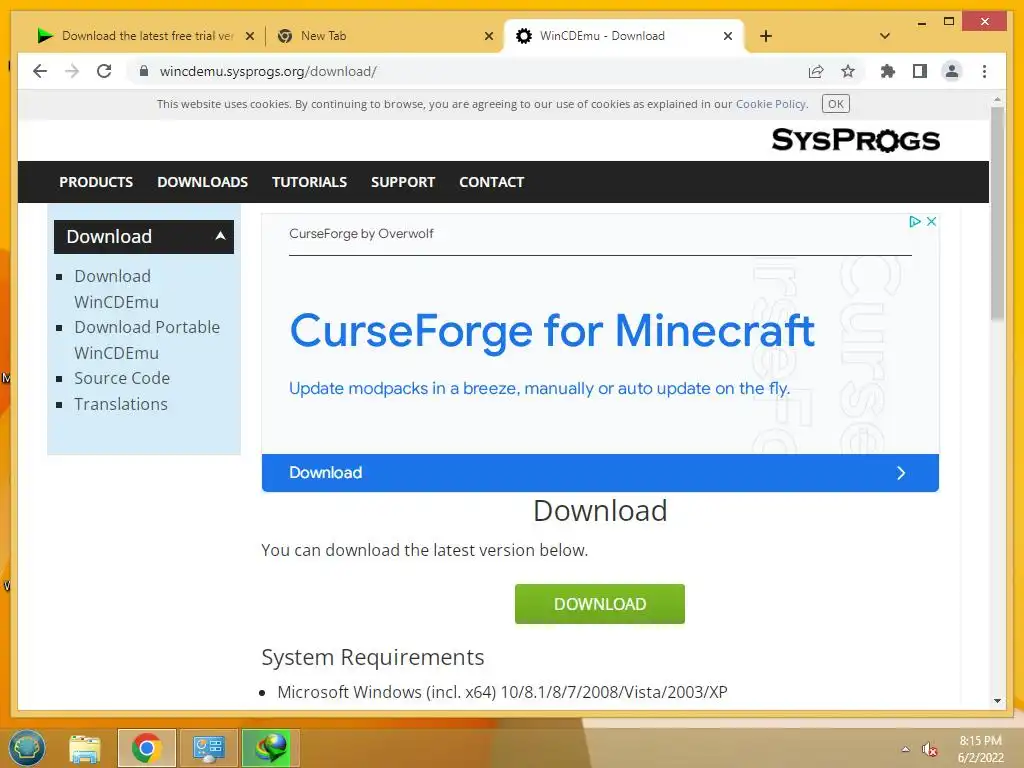Viewport: 1024px width, 768px height.
Task: Click the AdChoices triangle icon
Action: point(915,221)
